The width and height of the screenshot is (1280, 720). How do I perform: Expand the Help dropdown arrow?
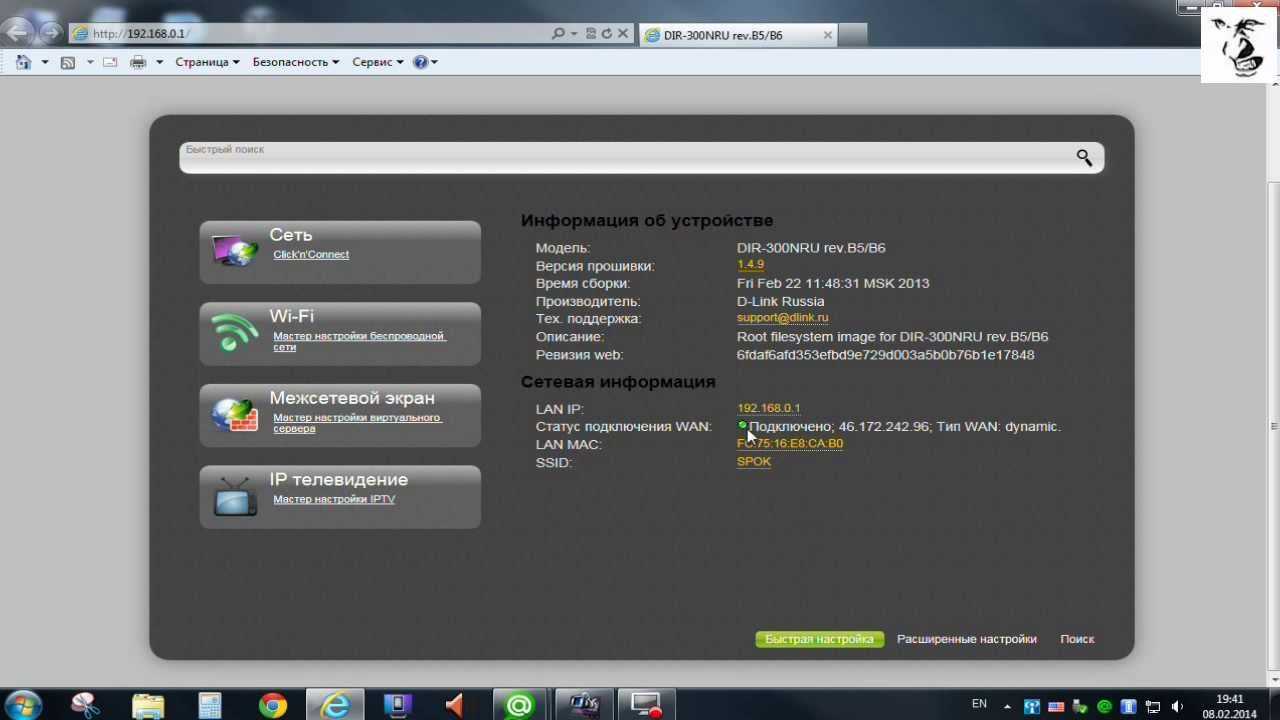click(x=434, y=62)
